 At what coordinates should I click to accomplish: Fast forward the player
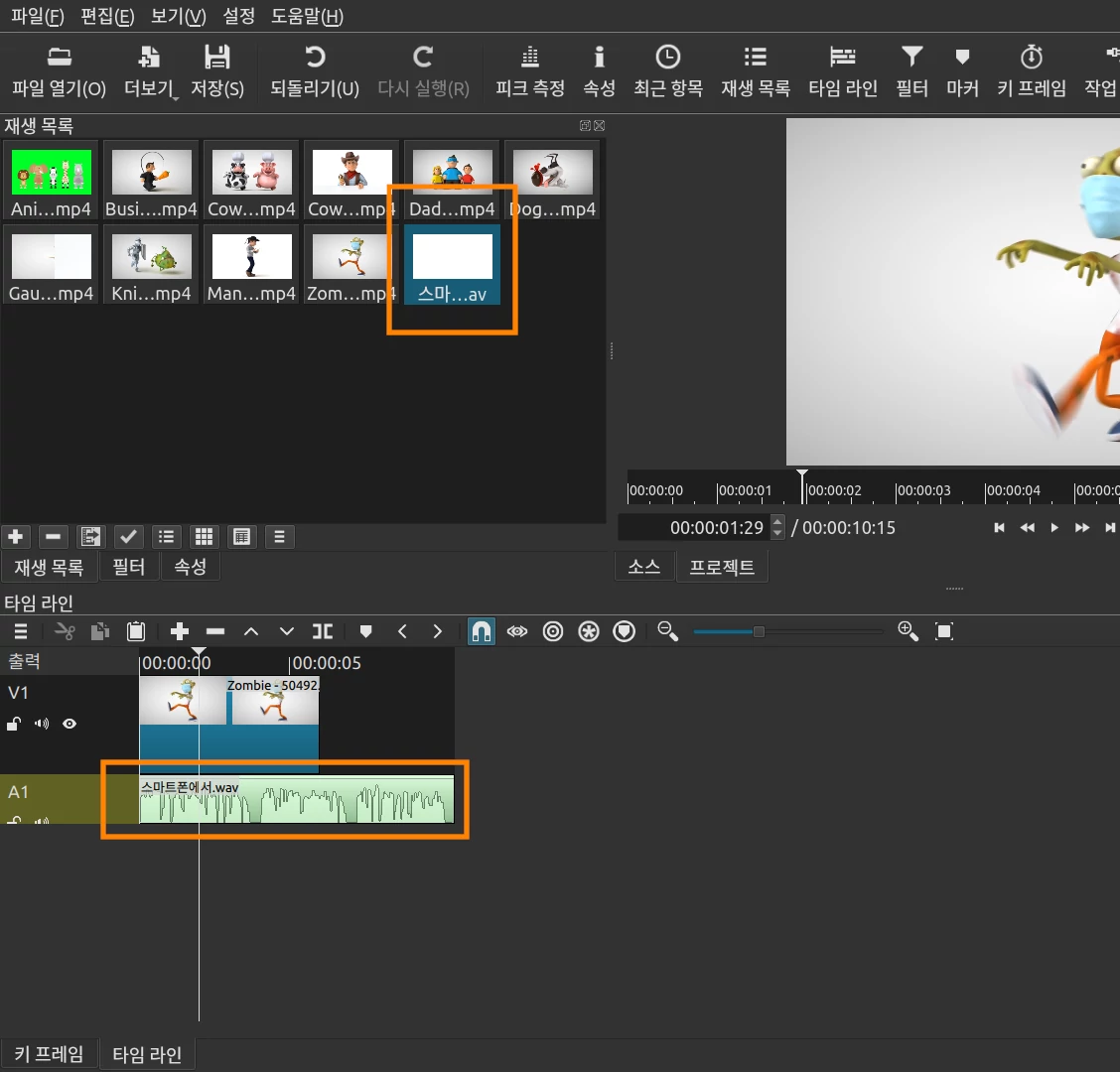(x=1082, y=528)
